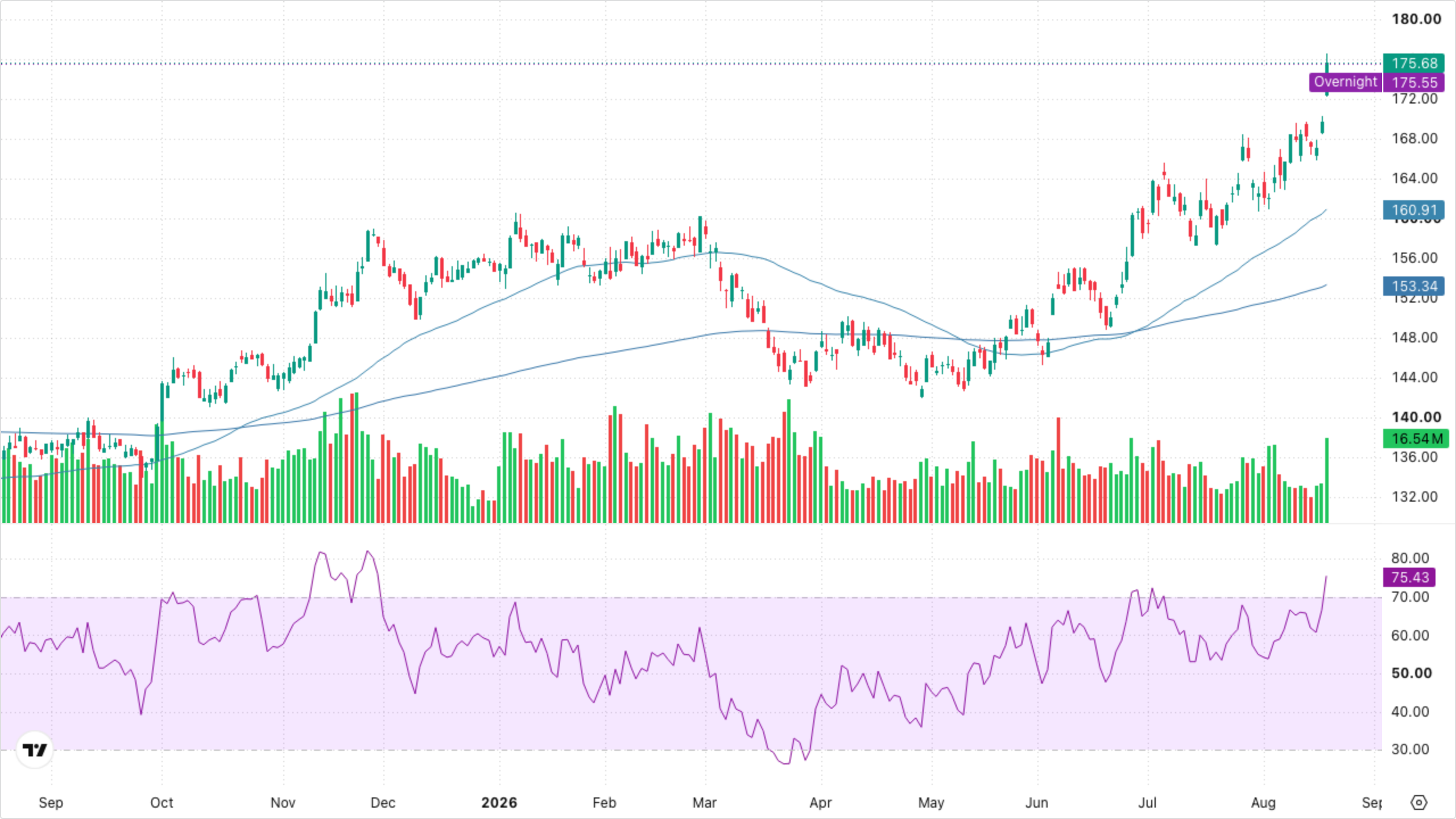
Task: Click the 175.55 overnight price label
Action: (1414, 82)
